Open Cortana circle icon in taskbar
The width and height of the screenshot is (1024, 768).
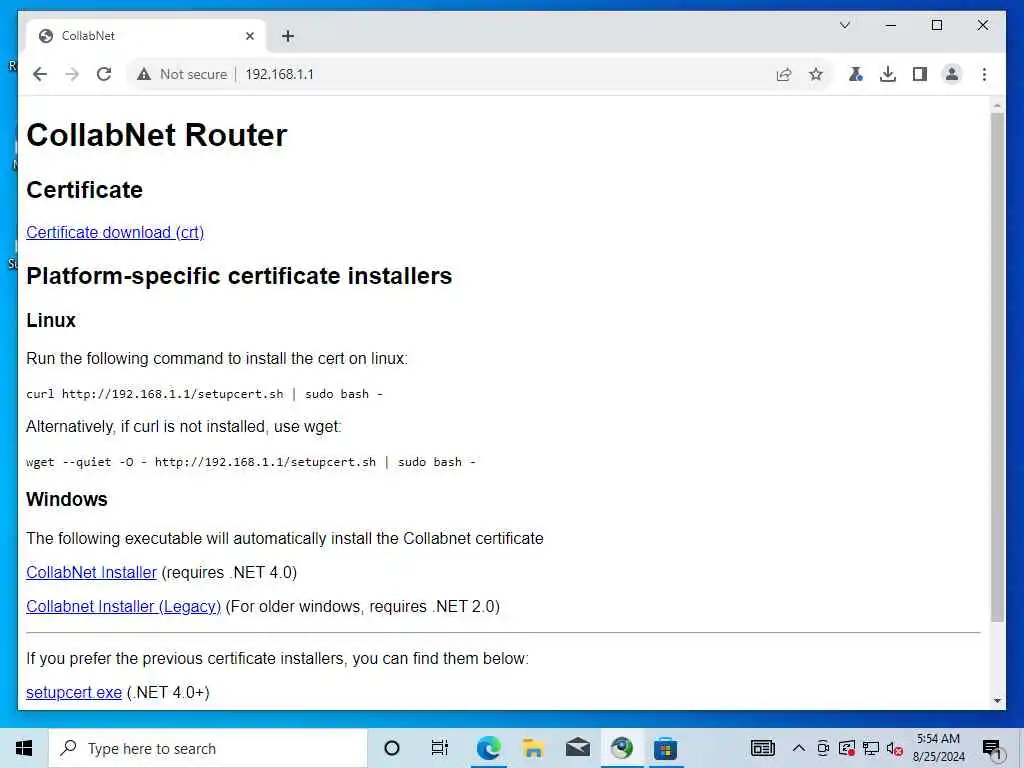coord(392,748)
